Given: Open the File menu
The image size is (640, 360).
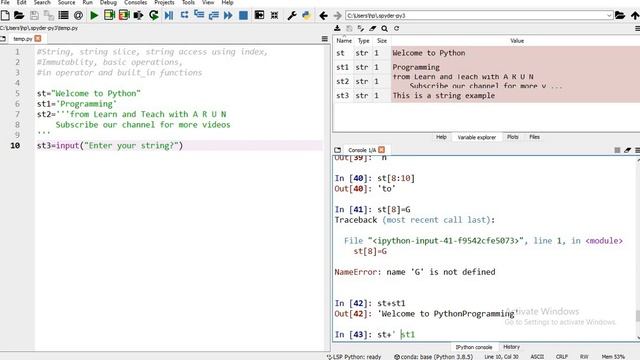Looking at the screenshot, I should [x=5, y=2].
